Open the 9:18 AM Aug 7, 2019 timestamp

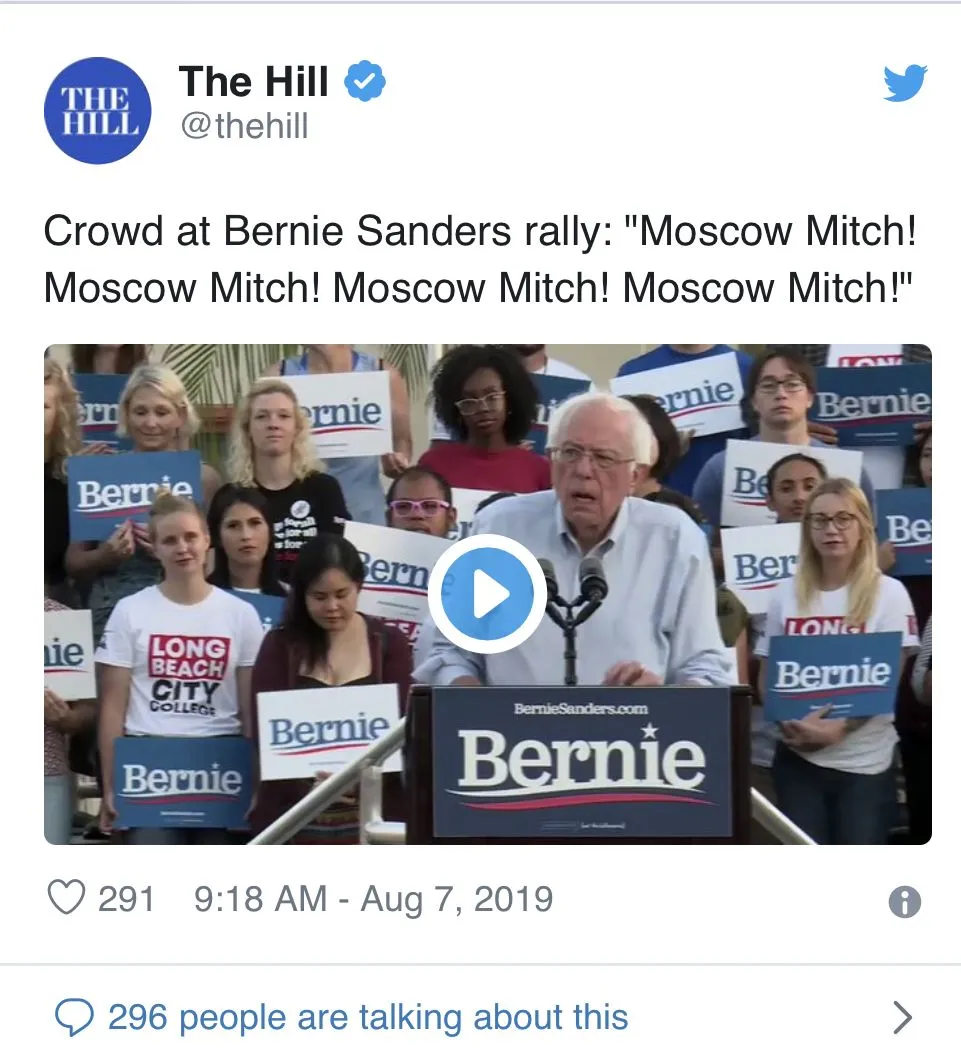pyautogui.click(x=373, y=899)
